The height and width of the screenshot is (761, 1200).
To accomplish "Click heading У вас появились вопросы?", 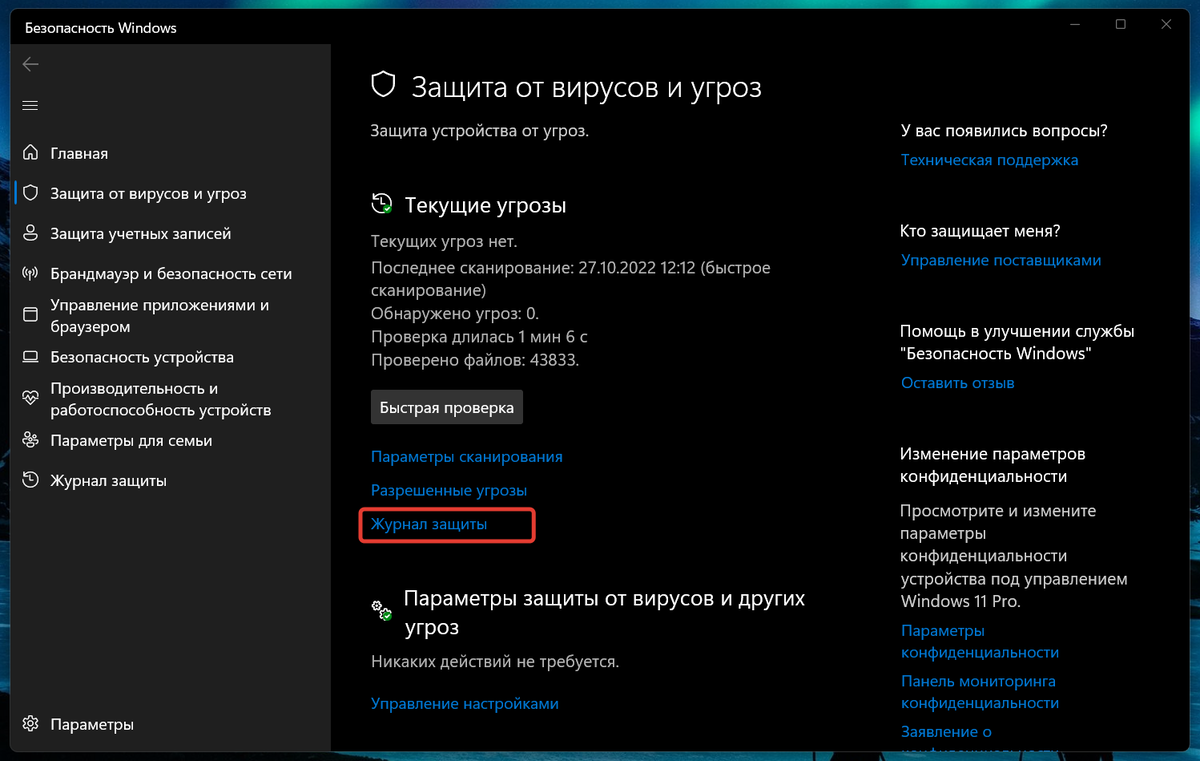I will [1004, 131].
